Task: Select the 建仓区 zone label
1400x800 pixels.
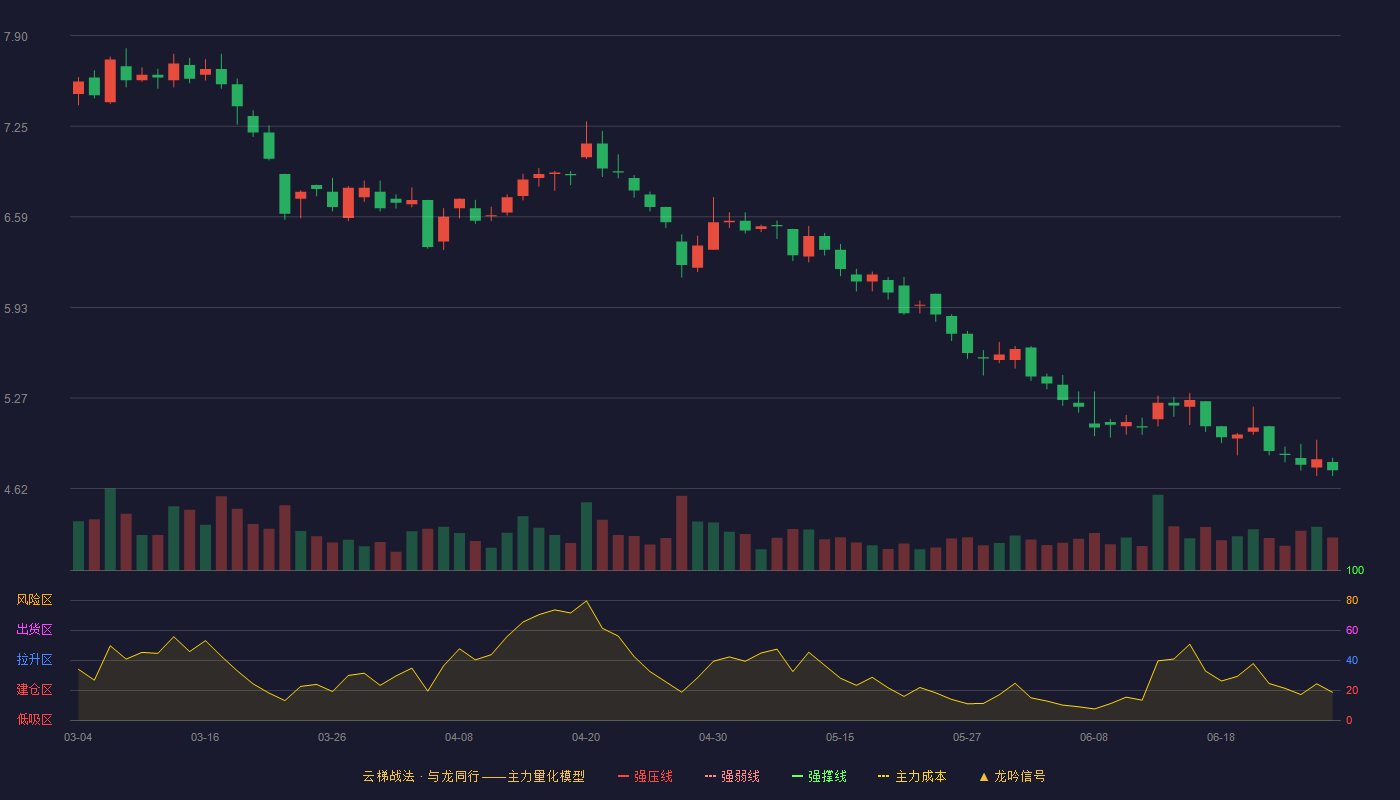Action: tap(34, 690)
